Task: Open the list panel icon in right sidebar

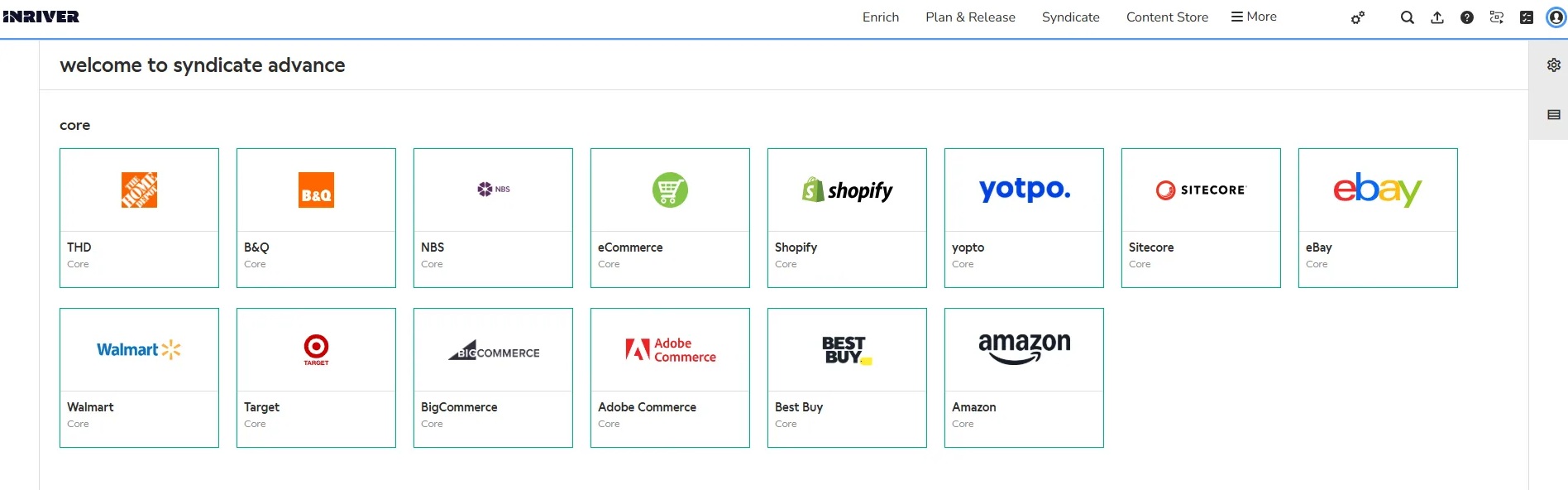Action: coord(1554,115)
